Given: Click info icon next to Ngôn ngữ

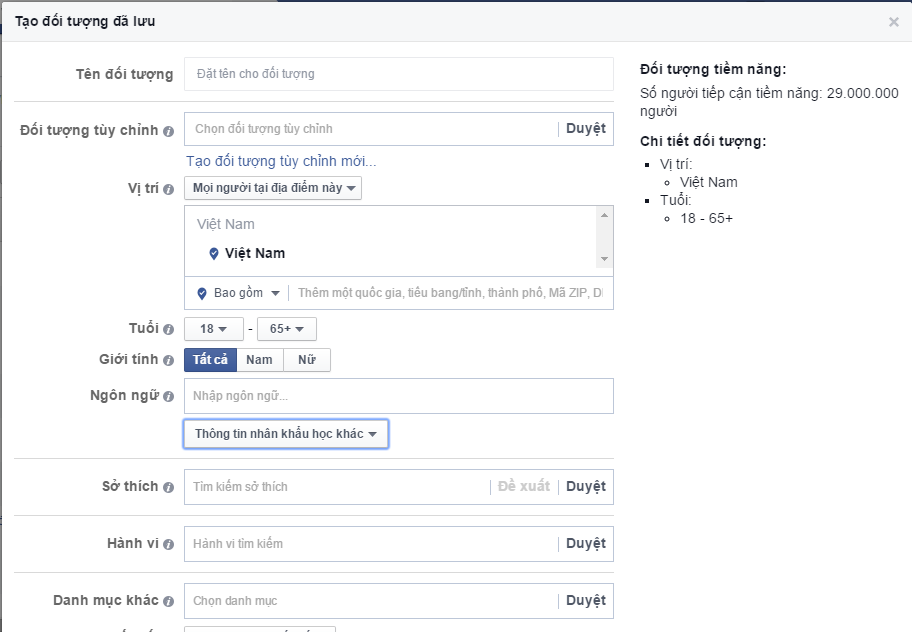Looking at the screenshot, I should pos(168,396).
